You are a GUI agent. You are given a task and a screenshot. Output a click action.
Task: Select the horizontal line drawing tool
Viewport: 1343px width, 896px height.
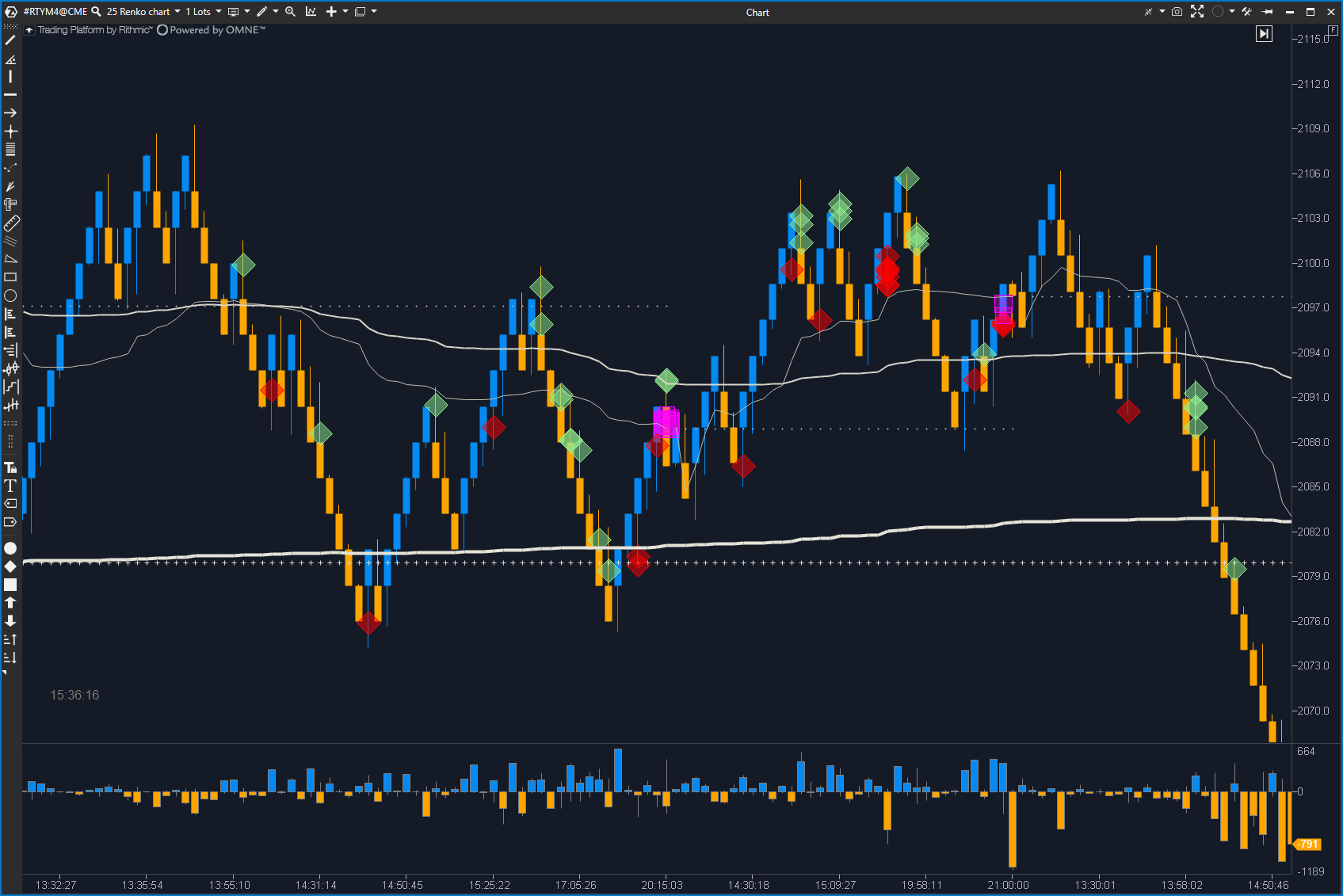pyautogui.click(x=10, y=95)
